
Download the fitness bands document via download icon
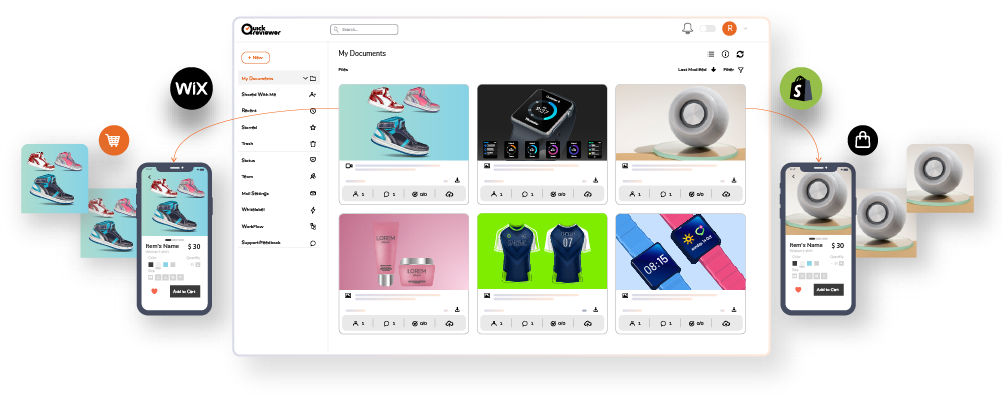tap(734, 309)
